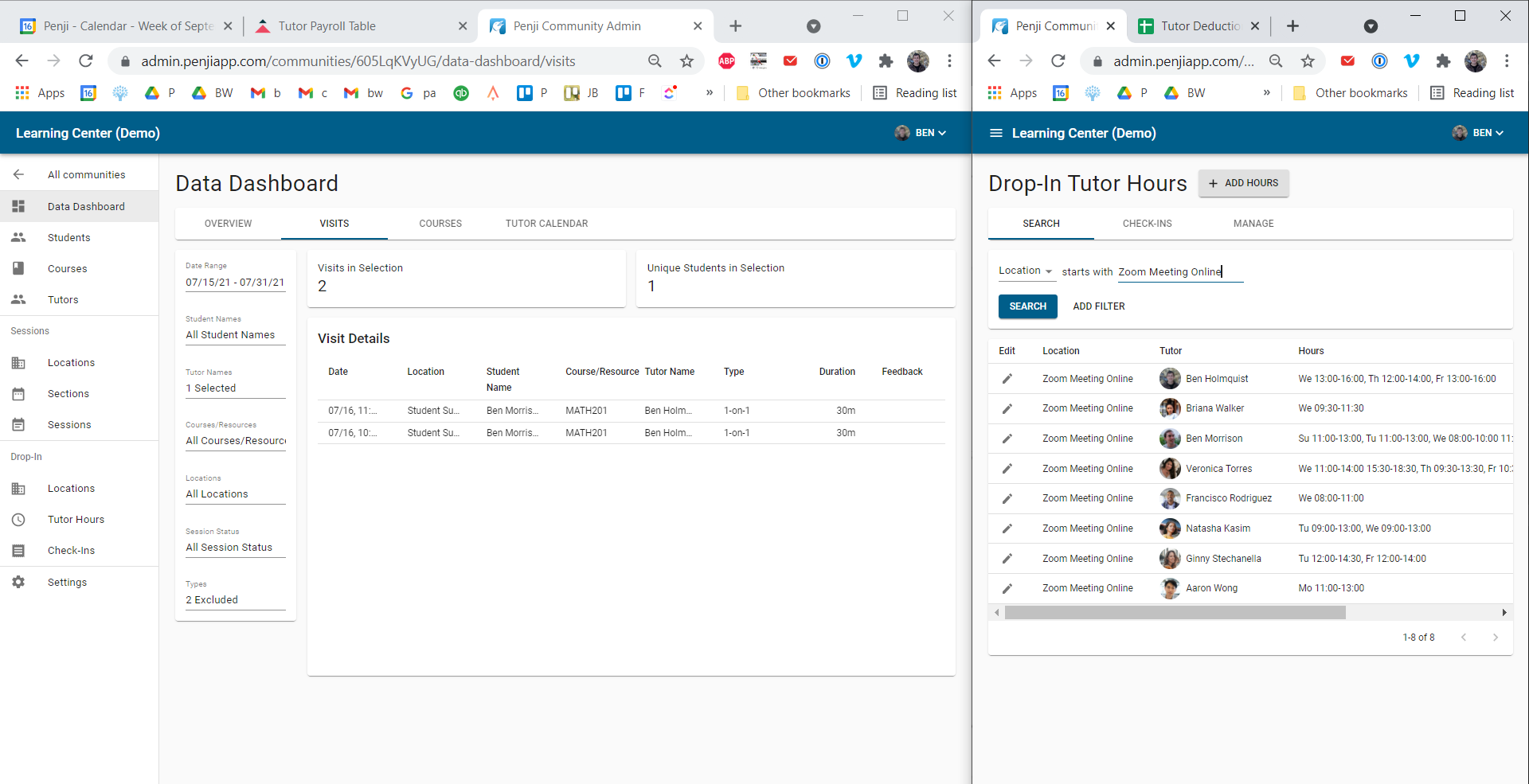The width and height of the screenshot is (1529, 784).
Task: Edit Ben Holmquist's tutor hours row
Action: pos(1007,379)
